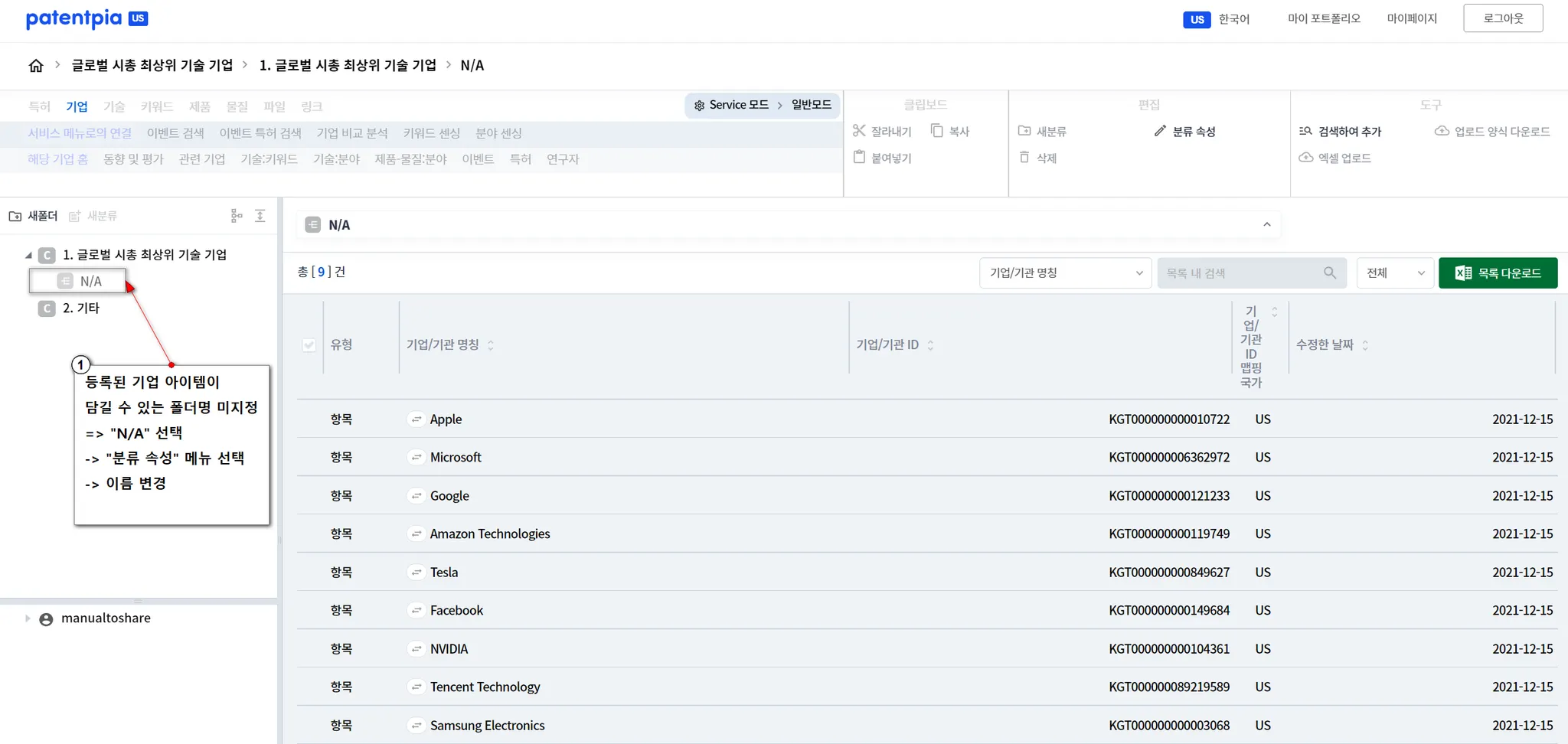
Task: Click the 잘라내기 scissors icon
Action: pyautogui.click(x=859, y=131)
